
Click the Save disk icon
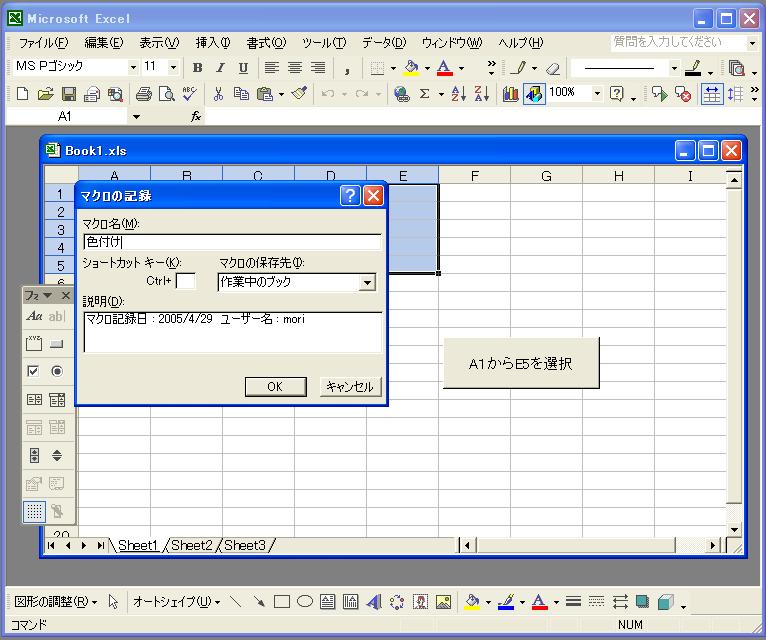click(x=68, y=93)
